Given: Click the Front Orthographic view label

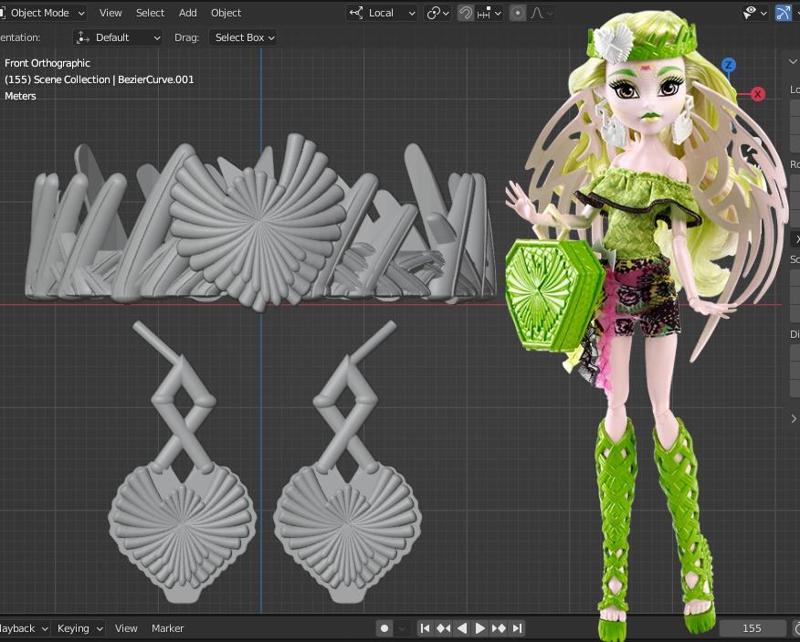Looking at the screenshot, I should (47, 63).
